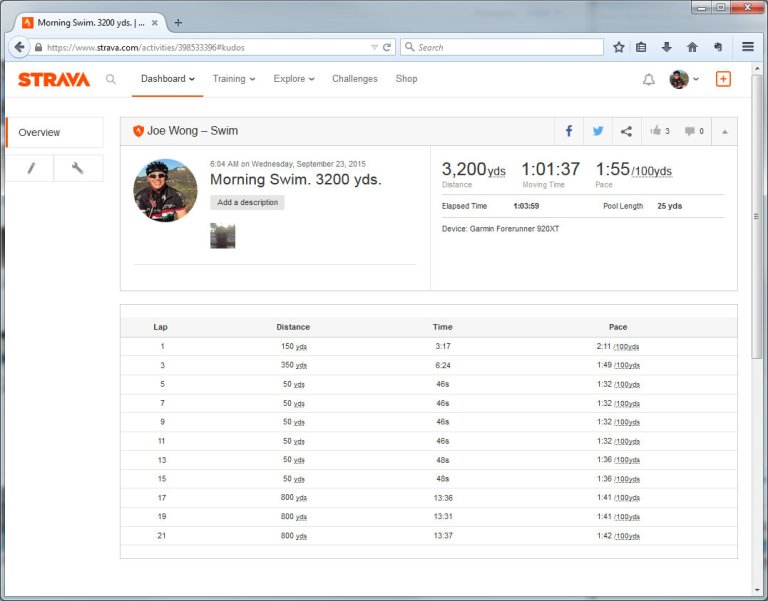Open the profile avatar dropdown
The image size is (768, 601).
click(684, 80)
